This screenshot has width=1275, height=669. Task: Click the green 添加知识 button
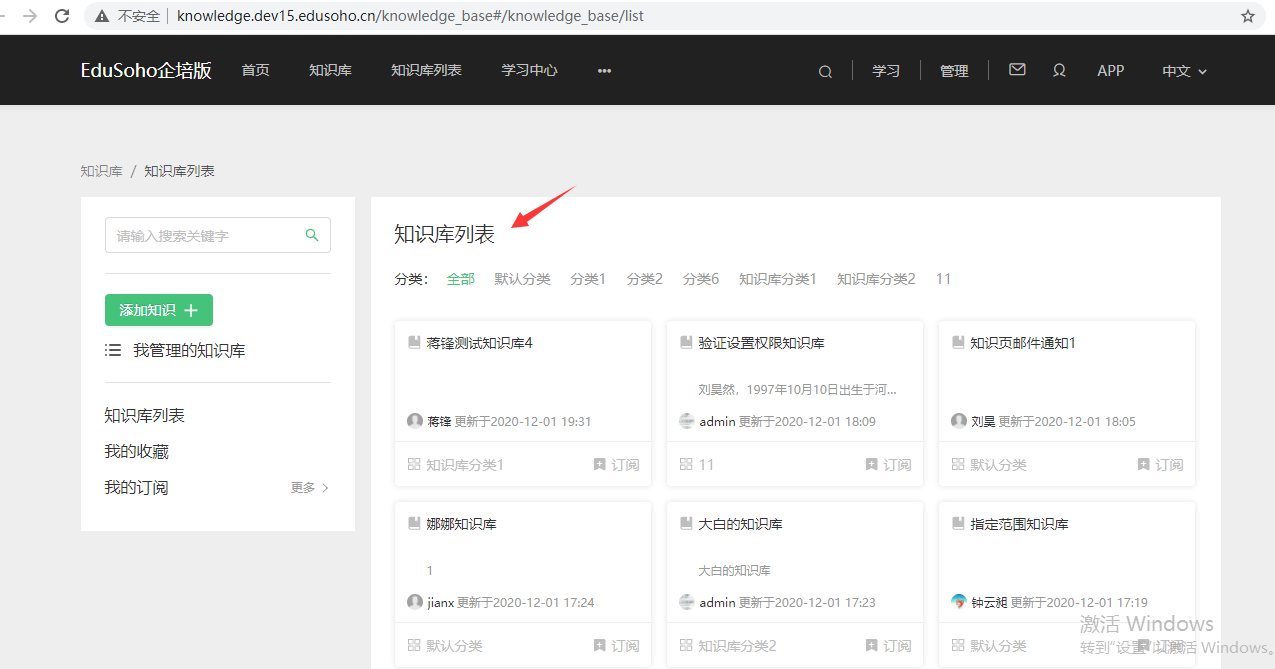pyautogui.click(x=158, y=310)
